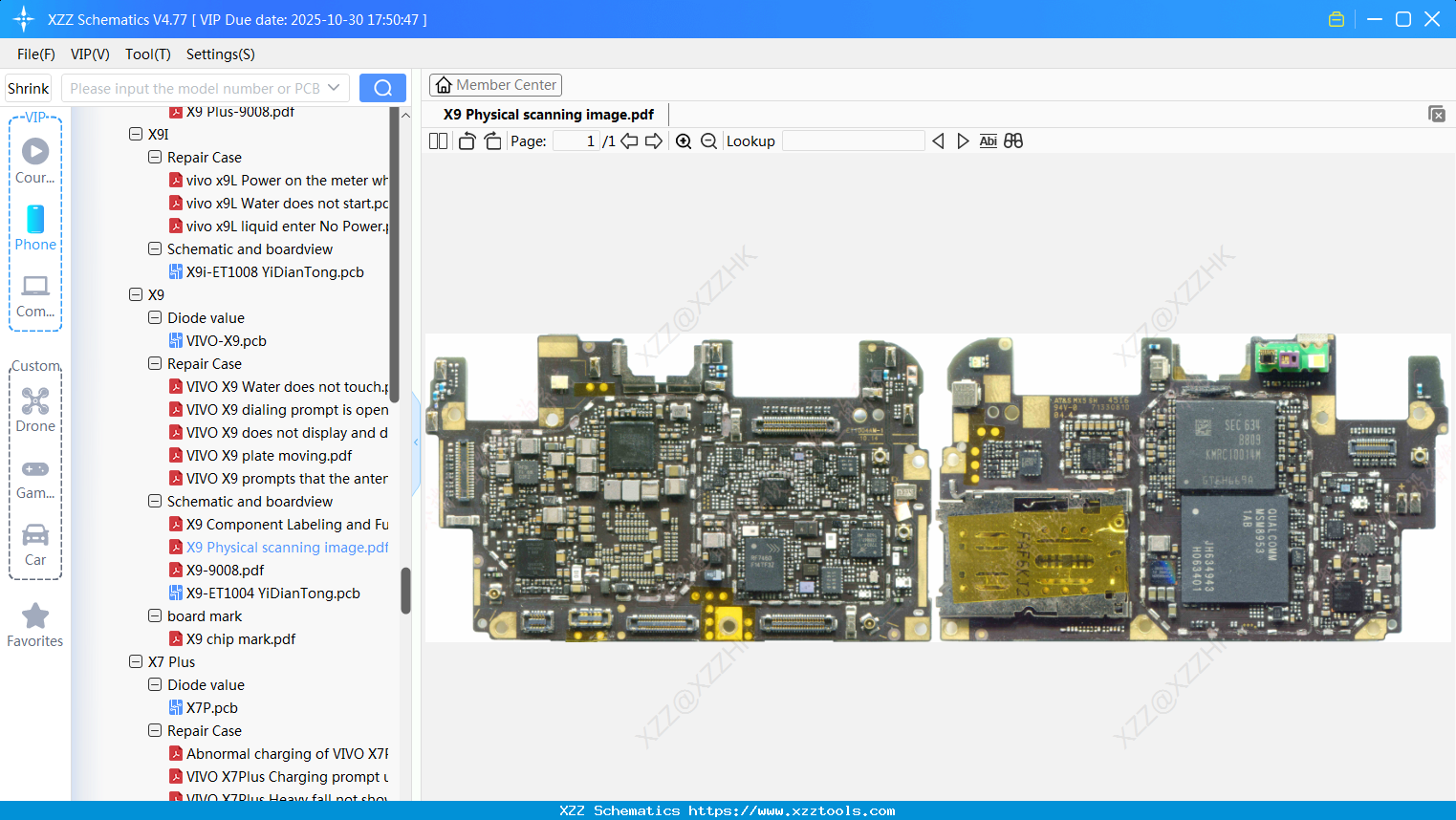Viewport: 1456px width, 820px height.
Task: Click the file tree vertical scrollbar thumb
Action: 405,591
